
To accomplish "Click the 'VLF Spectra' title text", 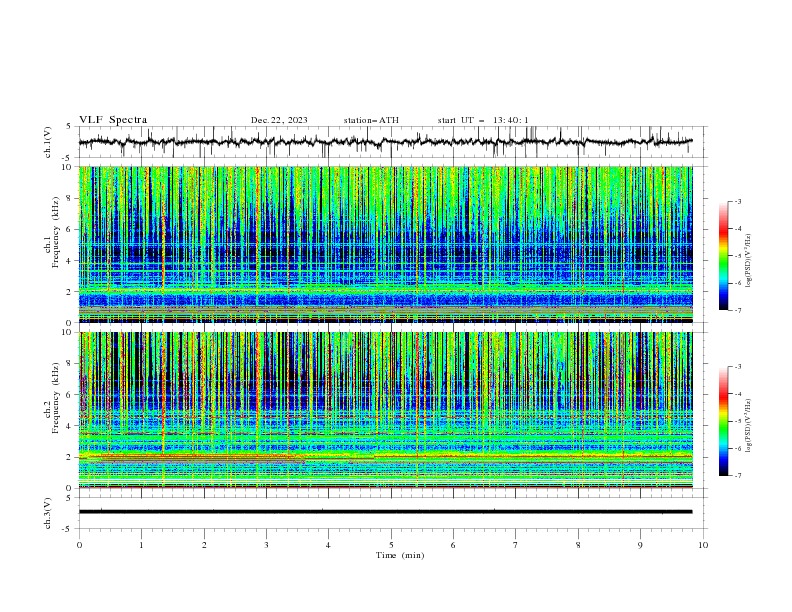I will 113,120.
